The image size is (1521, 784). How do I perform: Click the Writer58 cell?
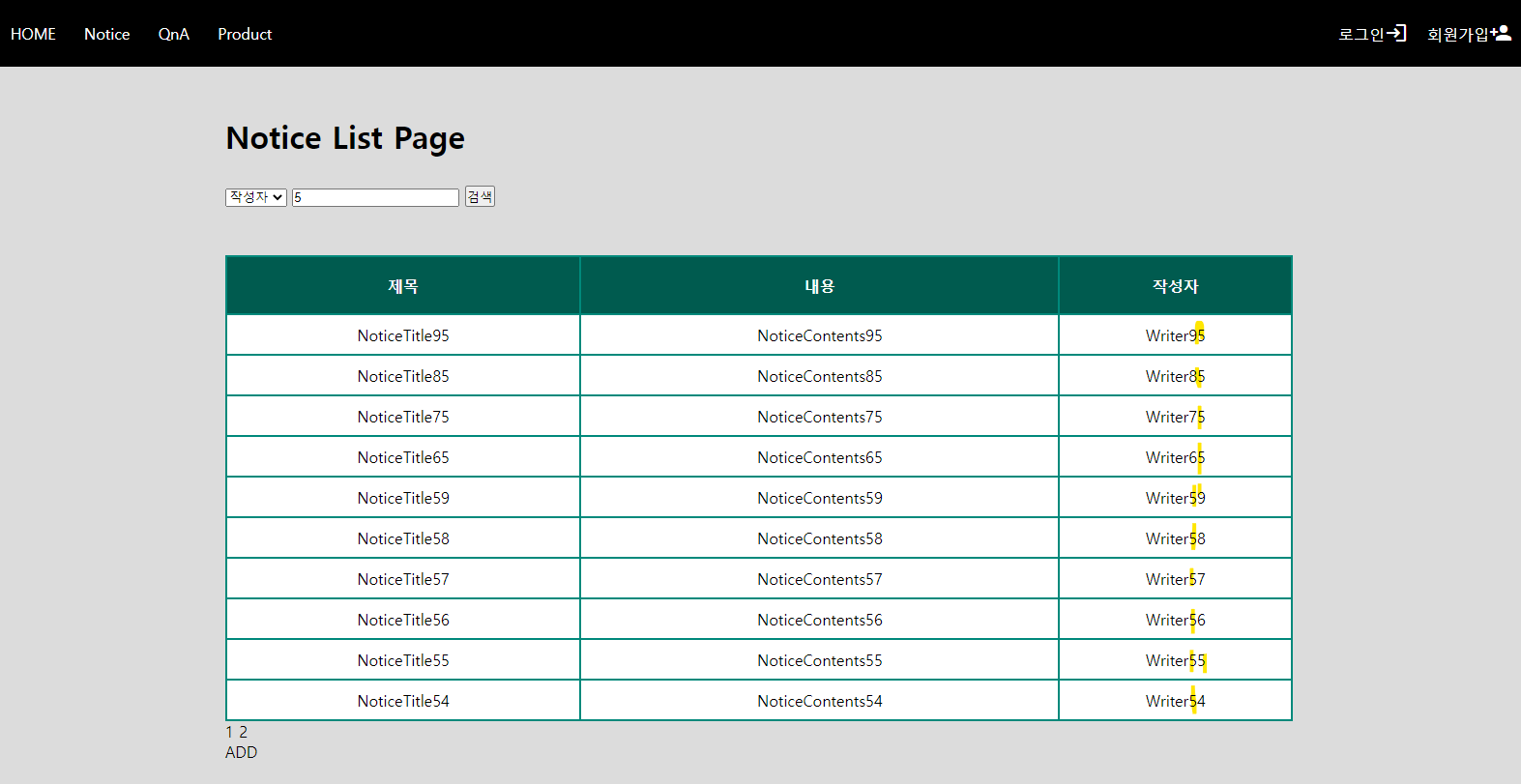[x=1175, y=538]
